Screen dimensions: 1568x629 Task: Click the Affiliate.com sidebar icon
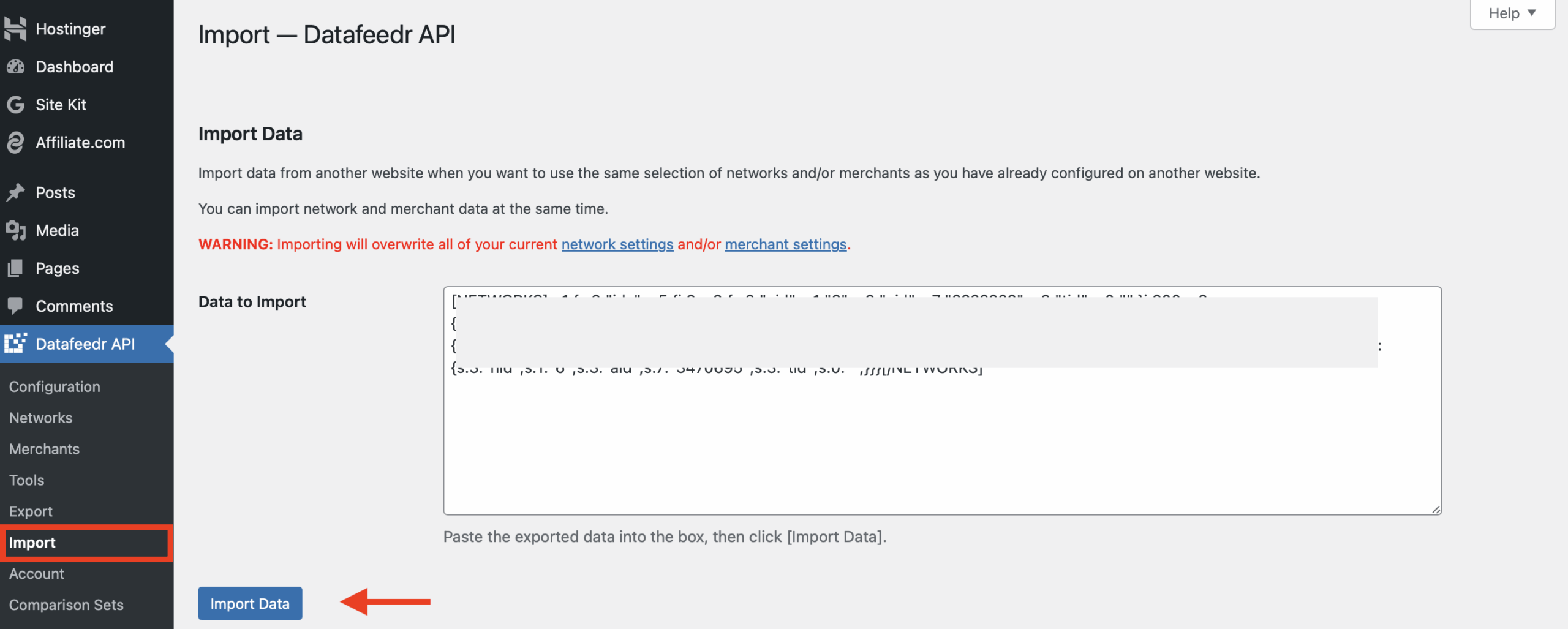tap(15, 143)
